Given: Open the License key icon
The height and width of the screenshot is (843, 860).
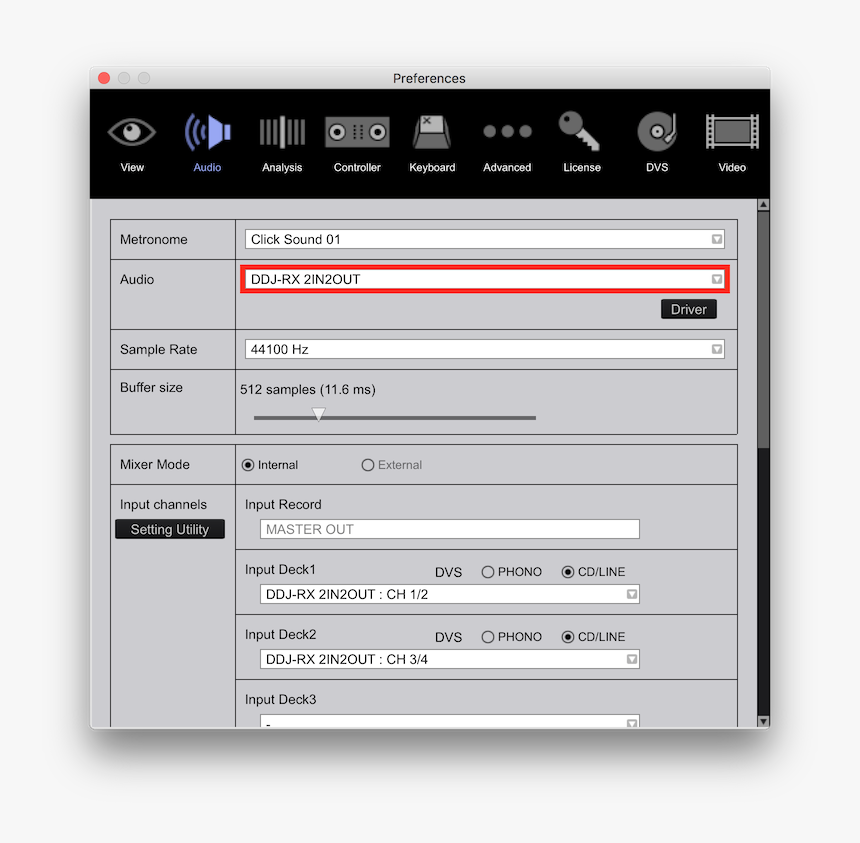Looking at the screenshot, I should point(579,132).
